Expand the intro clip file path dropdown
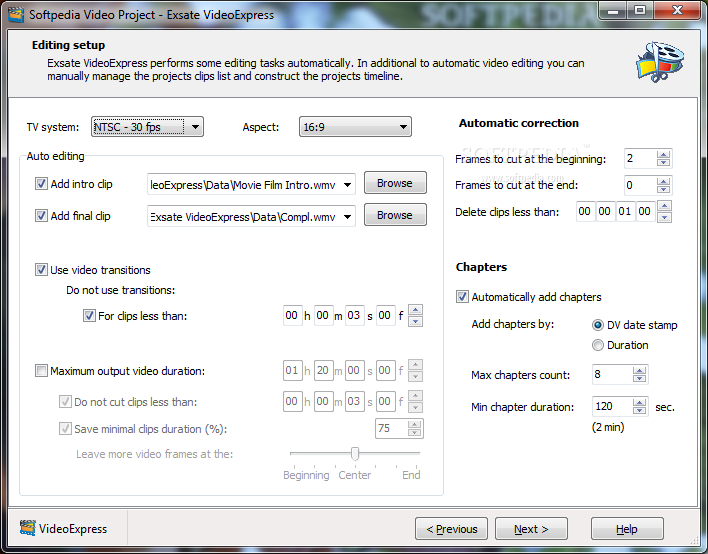The width and height of the screenshot is (708, 554). click(347, 185)
